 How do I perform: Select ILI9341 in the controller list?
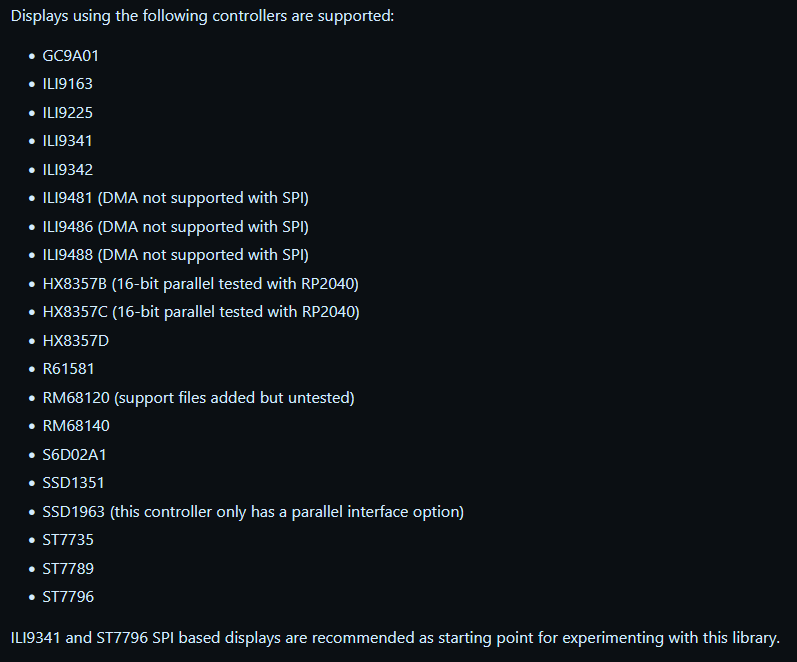[68, 141]
